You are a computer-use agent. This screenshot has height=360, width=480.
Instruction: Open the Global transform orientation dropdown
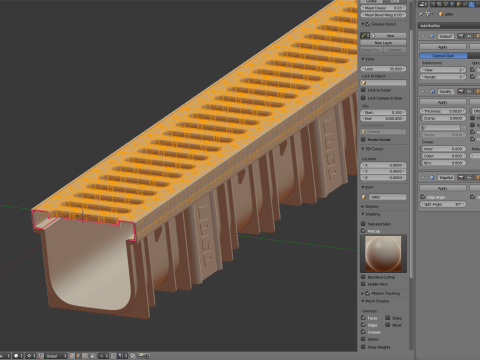tap(56, 356)
